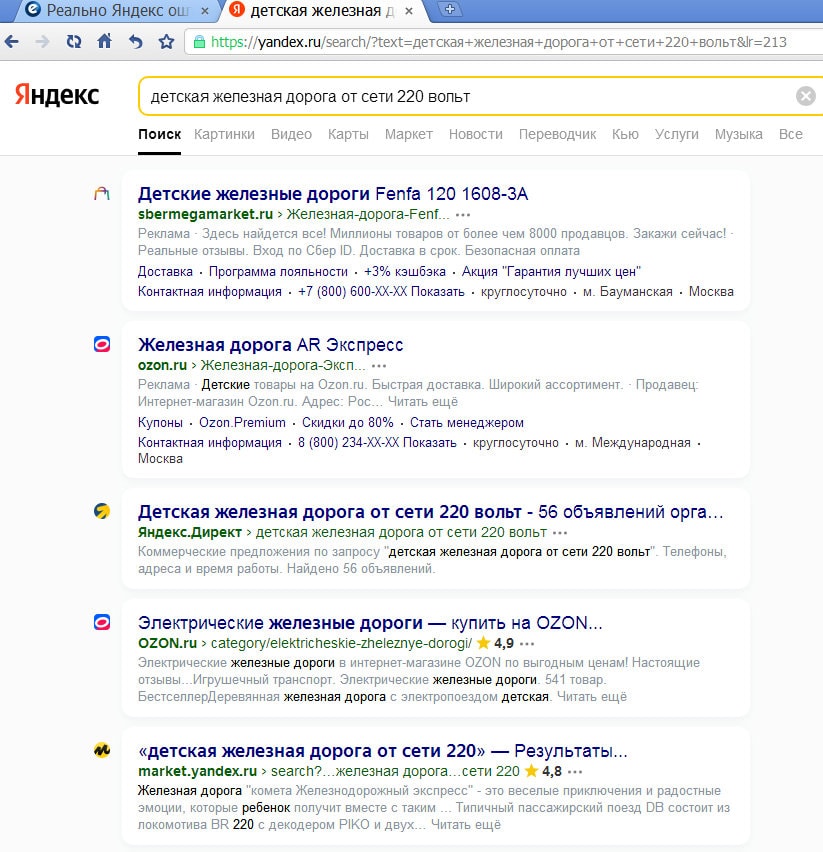Click the sbermegamarket.ru domain link
Image resolution: width=823 pixels, height=852 pixels.
coord(205,214)
